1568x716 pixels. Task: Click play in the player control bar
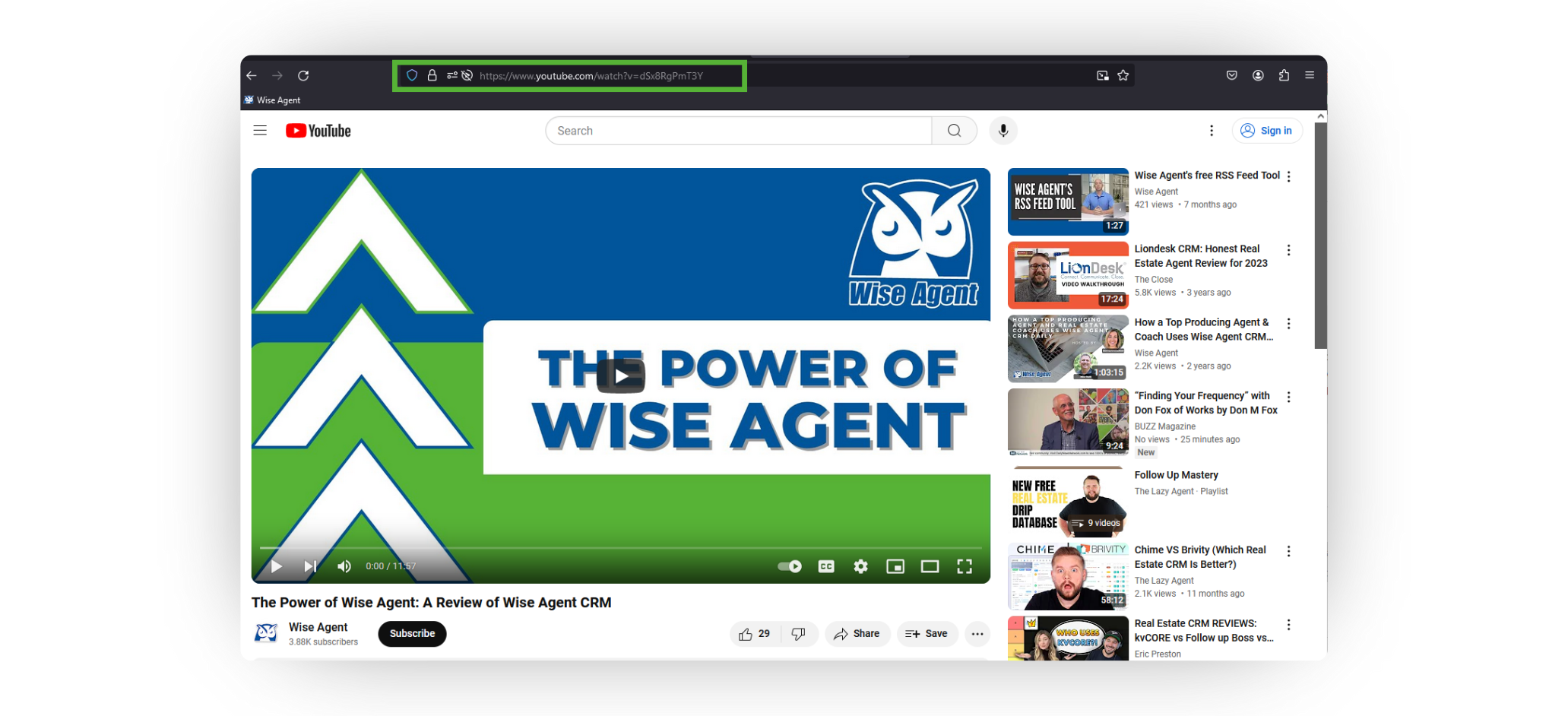277,566
